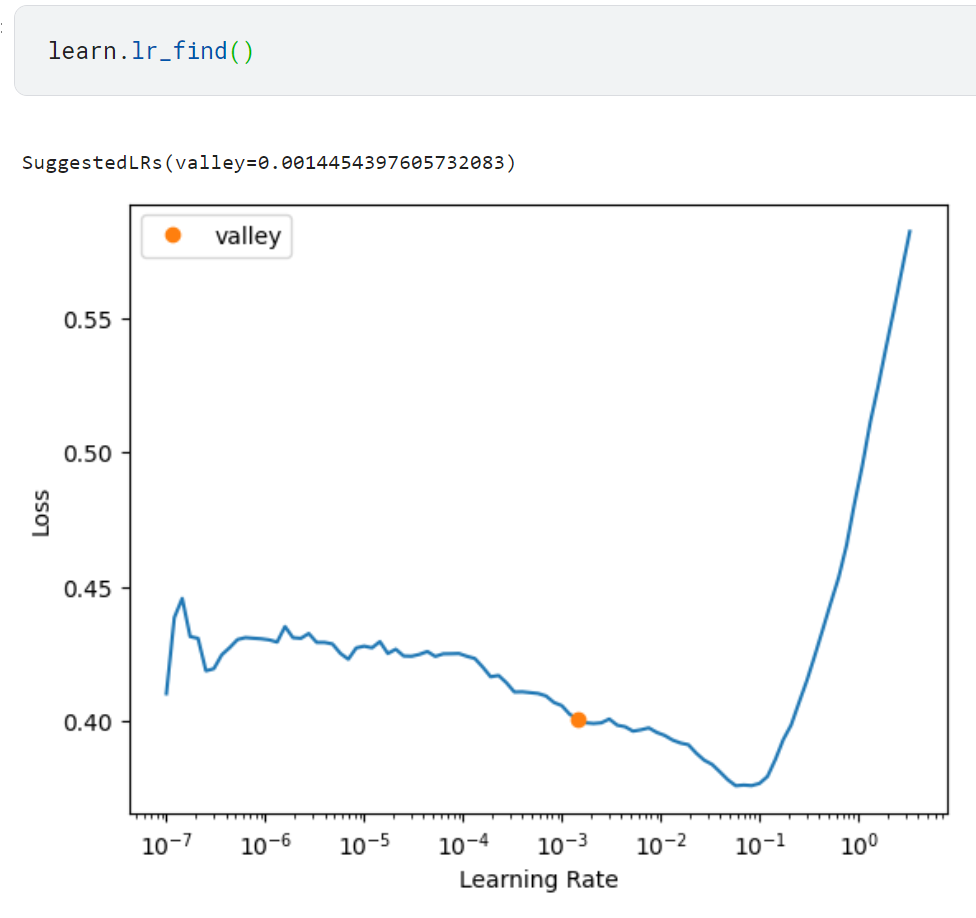Click the 10^-4 x-axis tick label

(464, 845)
